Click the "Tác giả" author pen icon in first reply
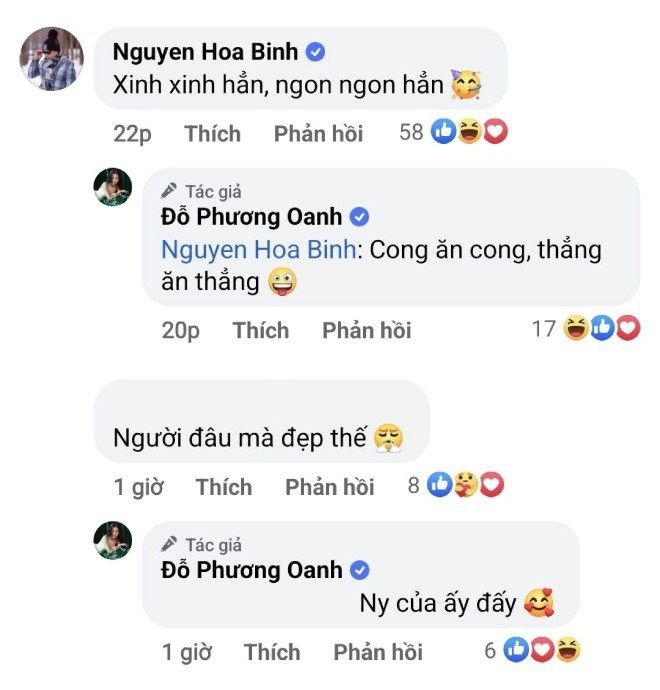Image resolution: width=660 pixels, height=690 pixels. point(169,191)
